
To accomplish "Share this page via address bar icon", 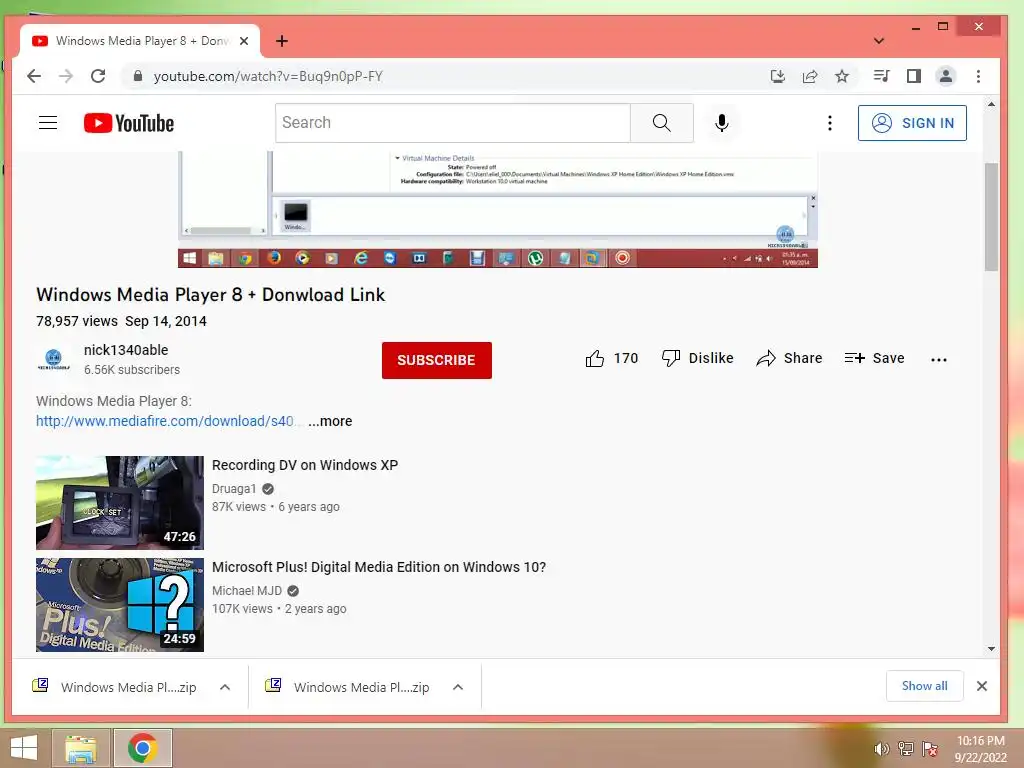I will (810, 76).
